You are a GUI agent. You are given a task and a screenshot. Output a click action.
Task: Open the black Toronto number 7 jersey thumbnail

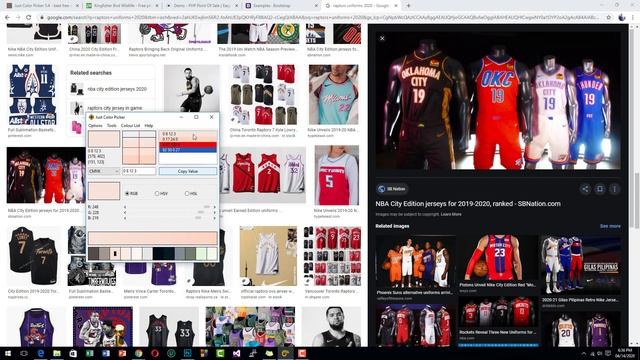point(34,256)
